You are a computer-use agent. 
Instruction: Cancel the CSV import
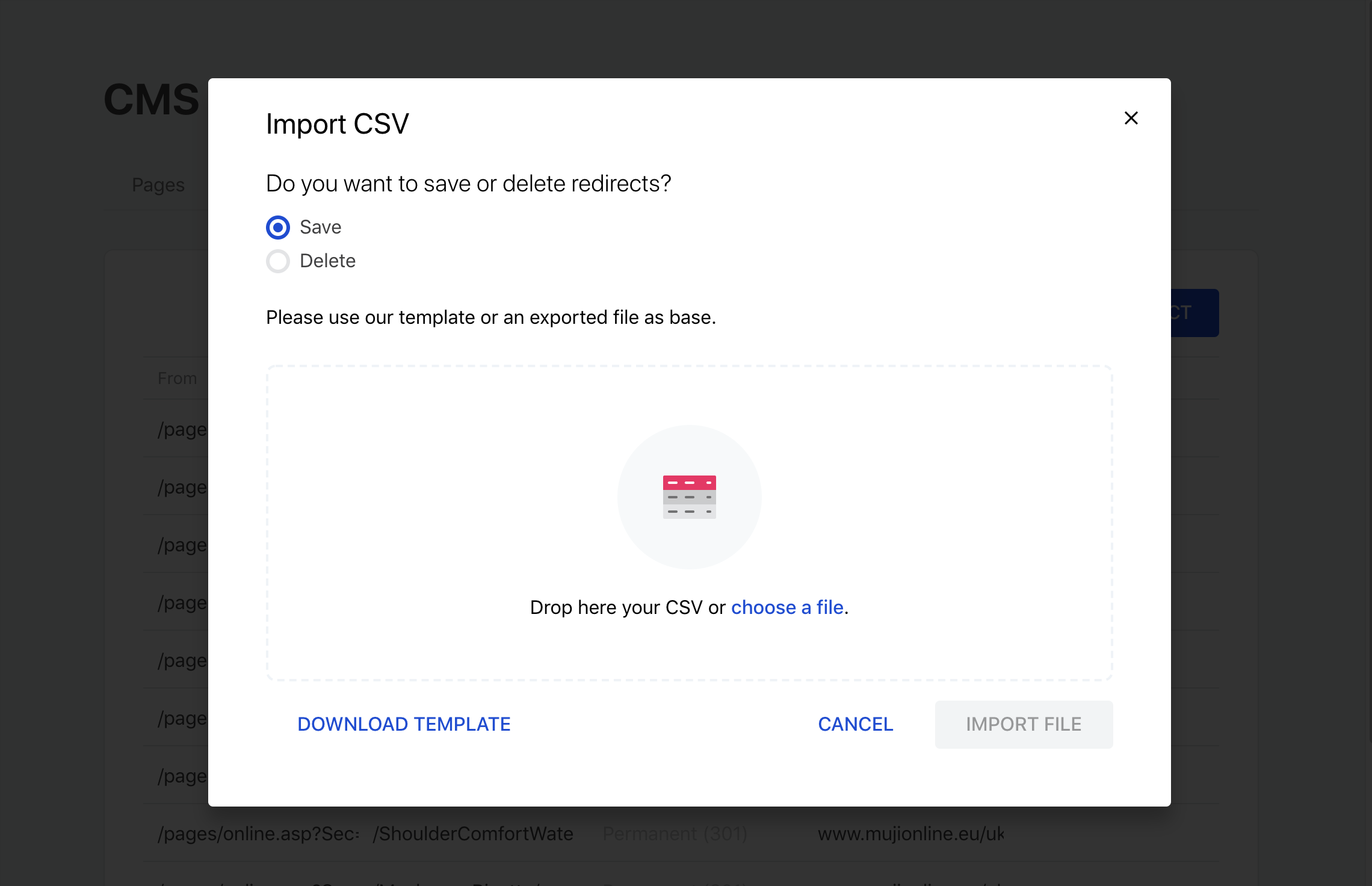pos(855,724)
